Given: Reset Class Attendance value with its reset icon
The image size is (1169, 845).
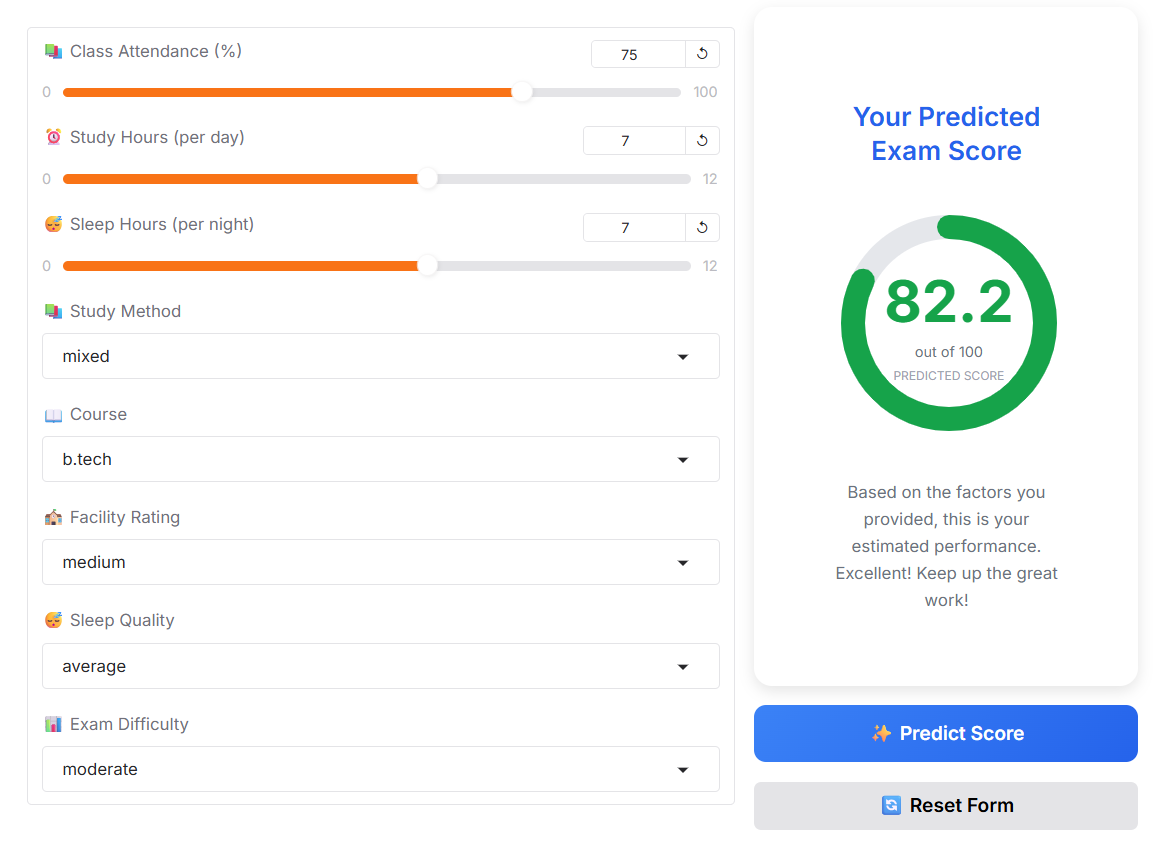Looking at the screenshot, I should coord(702,54).
